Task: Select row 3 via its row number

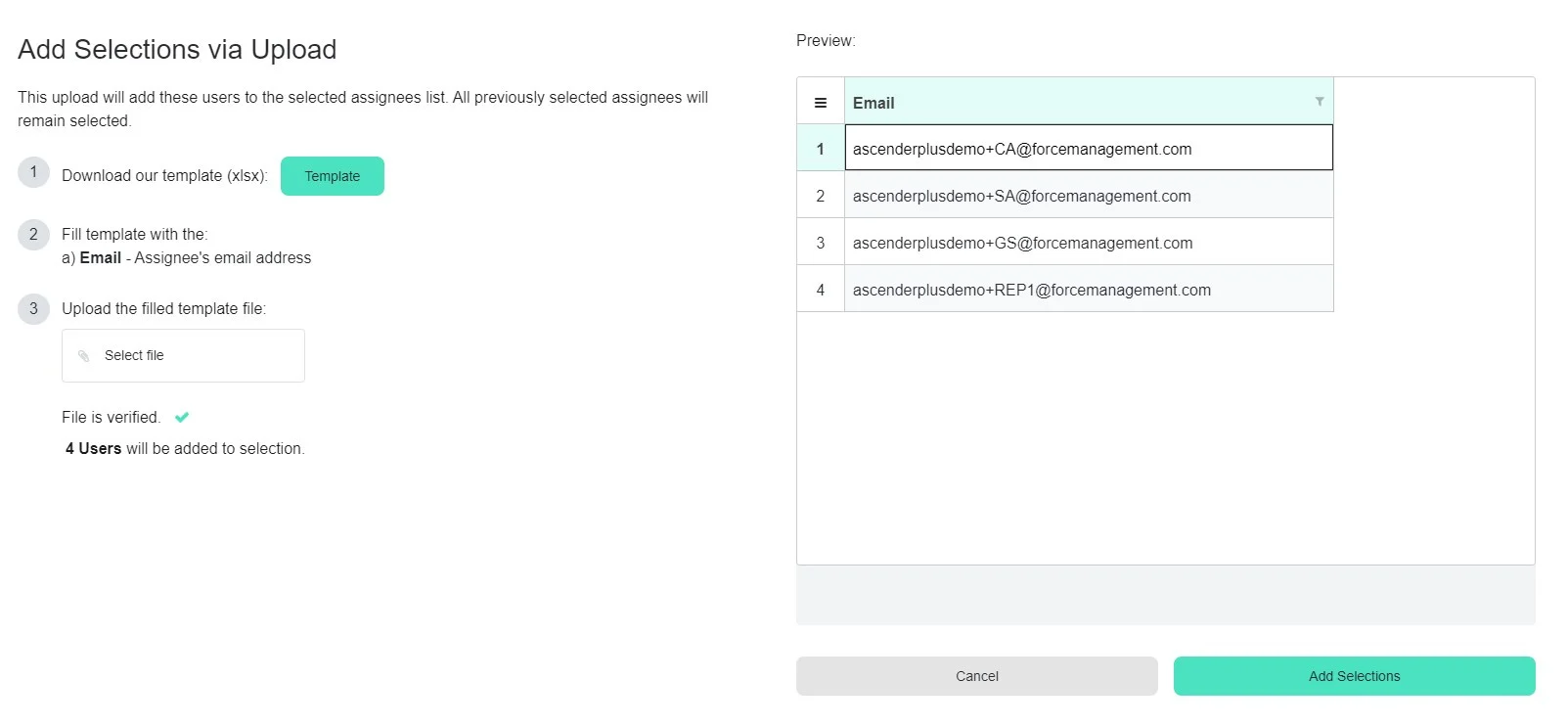Action: point(821,244)
